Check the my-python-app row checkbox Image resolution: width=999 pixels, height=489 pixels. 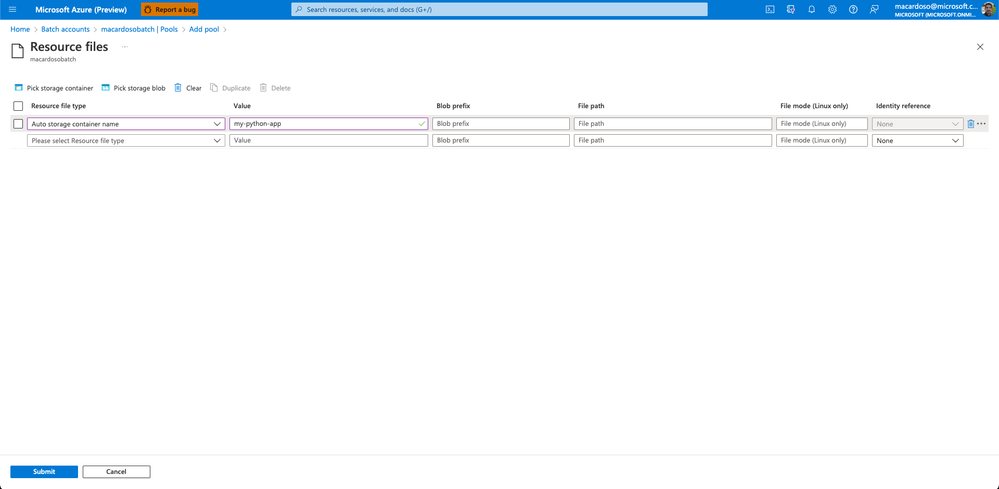coord(18,124)
